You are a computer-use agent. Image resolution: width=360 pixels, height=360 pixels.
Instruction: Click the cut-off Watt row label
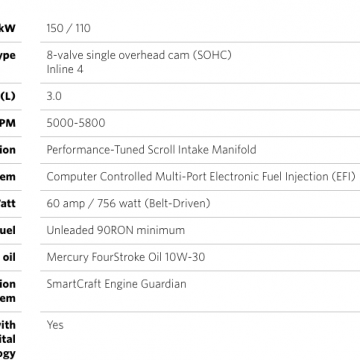tap(8, 203)
